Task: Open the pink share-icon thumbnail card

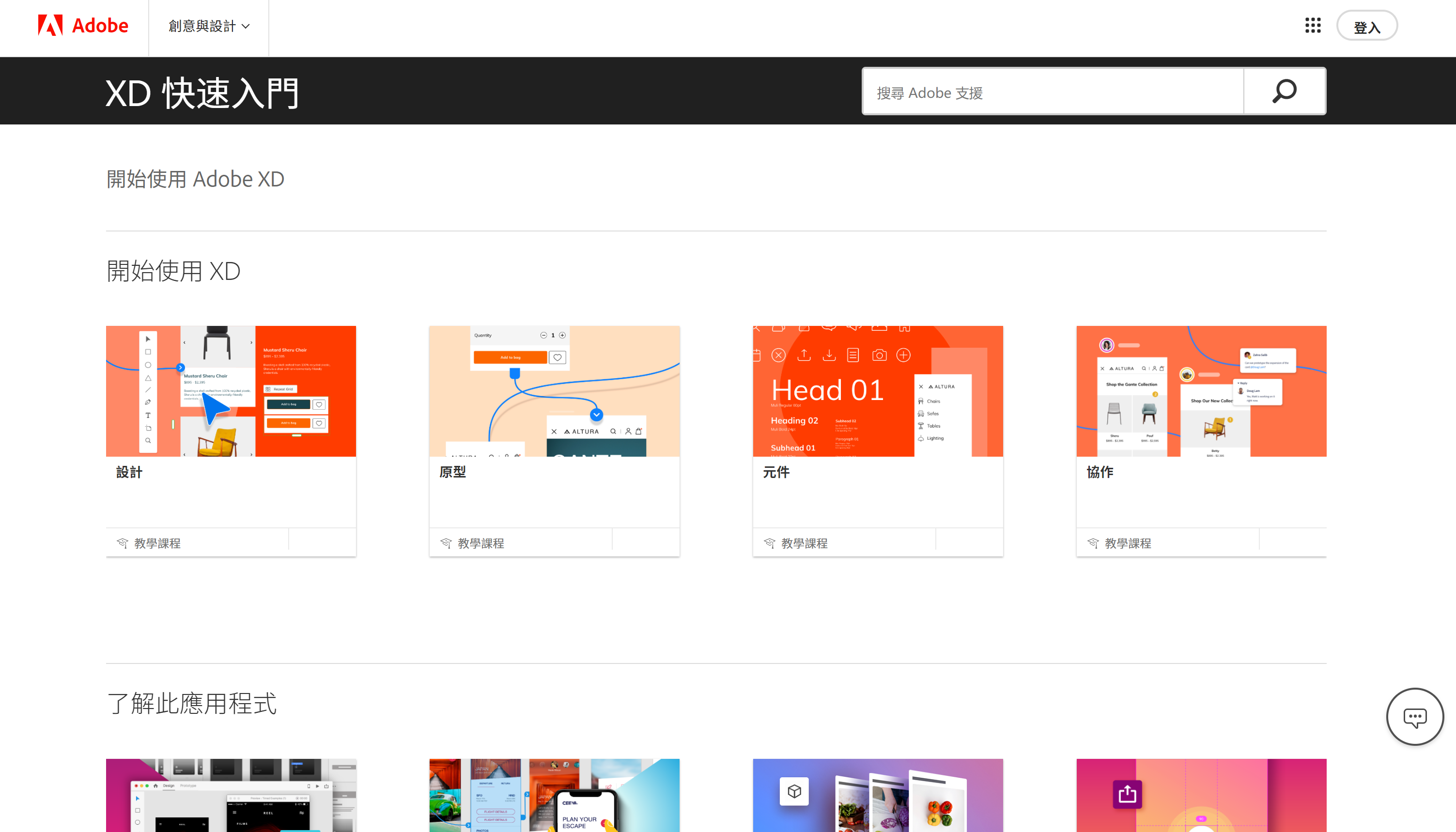Action: (x=1201, y=795)
